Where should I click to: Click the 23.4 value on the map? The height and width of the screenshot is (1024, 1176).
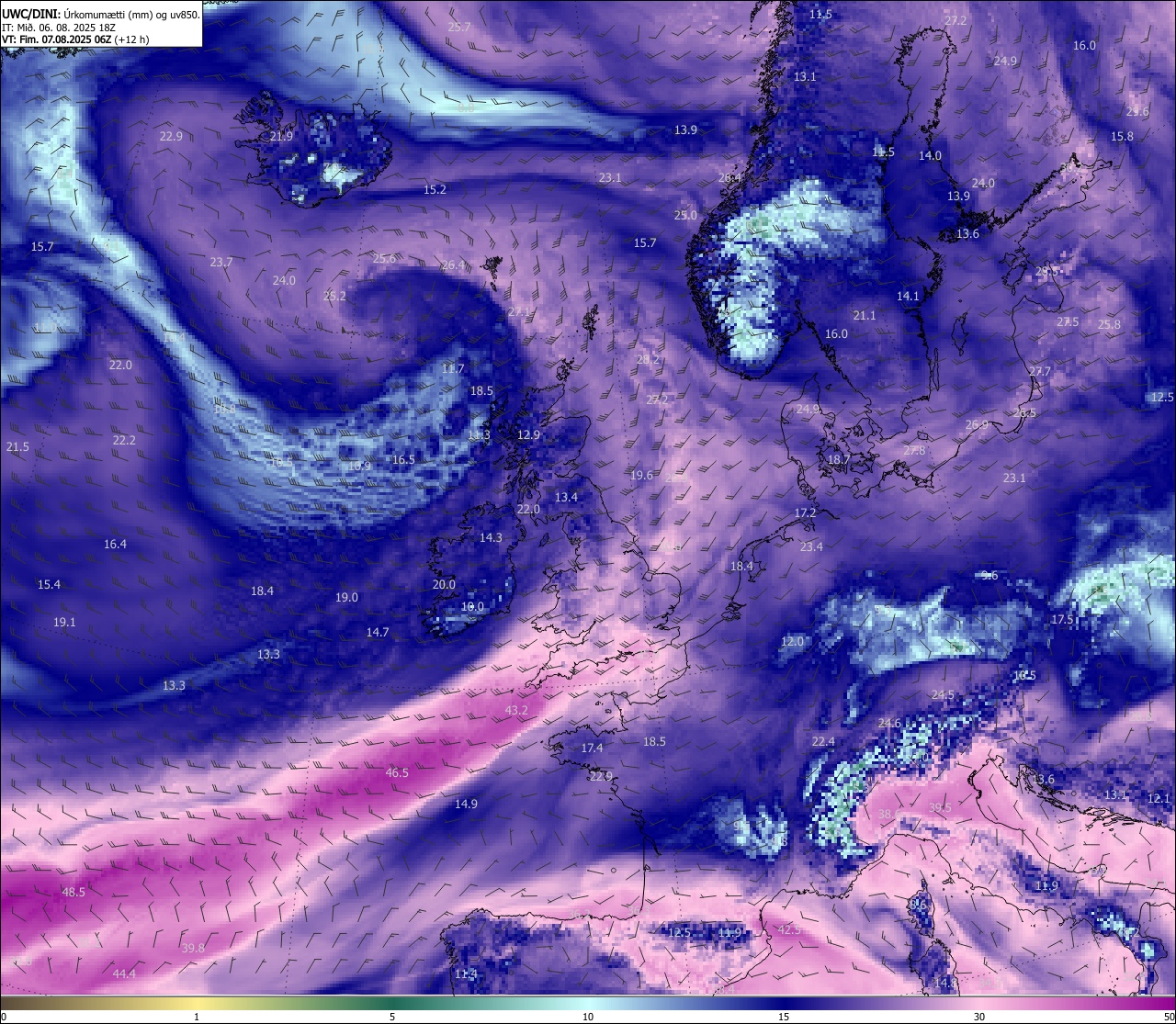tap(811, 546)
